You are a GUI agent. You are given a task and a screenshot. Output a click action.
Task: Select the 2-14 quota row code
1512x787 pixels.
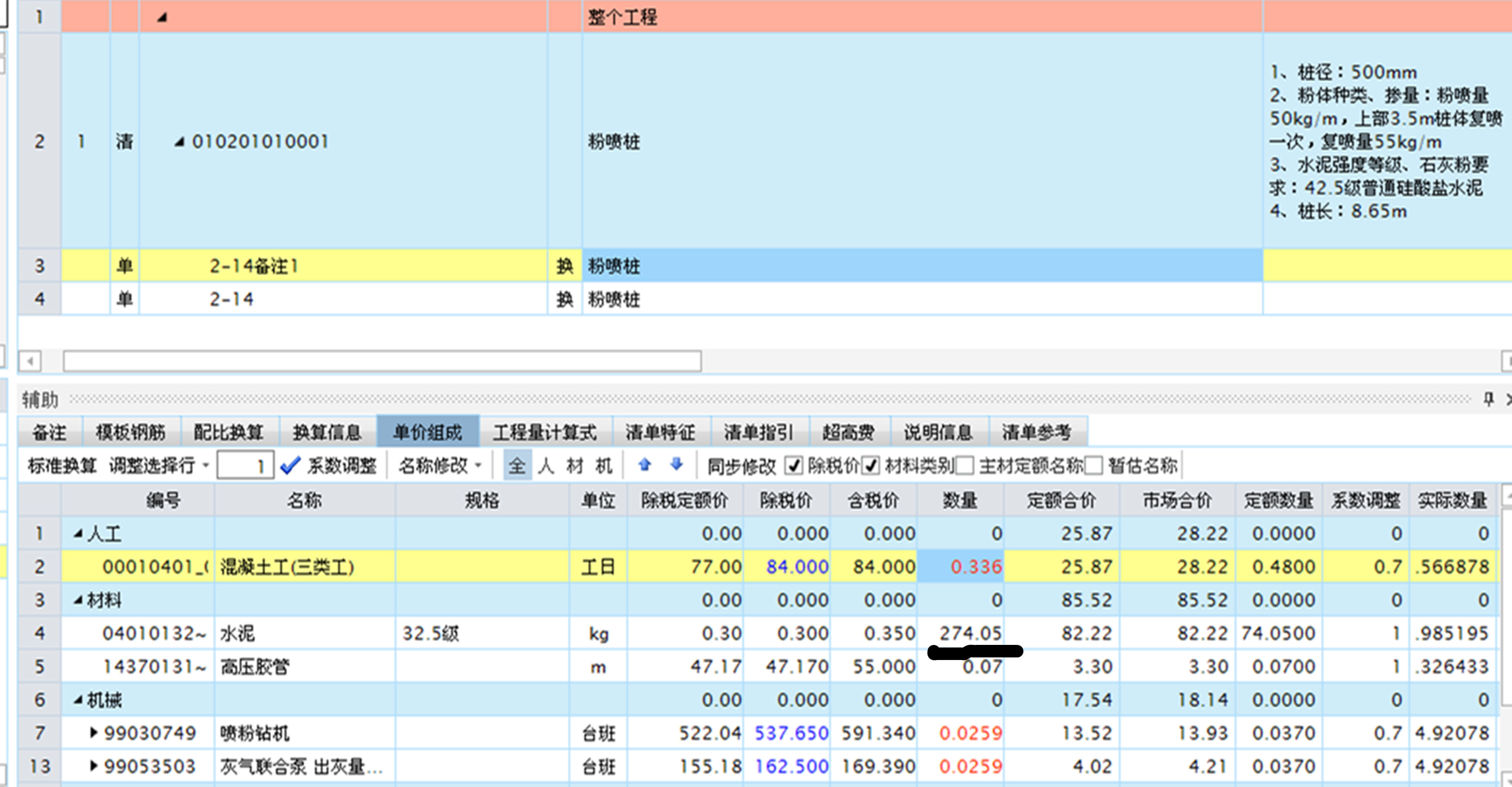tap(232, 299)
